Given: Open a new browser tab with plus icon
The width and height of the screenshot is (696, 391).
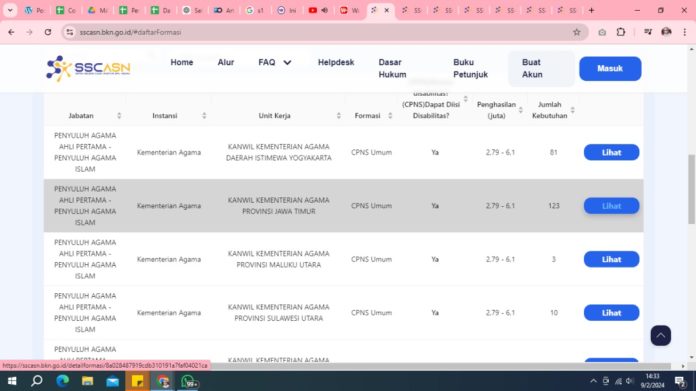Looking at the screenshot, I should coord(591,10).
